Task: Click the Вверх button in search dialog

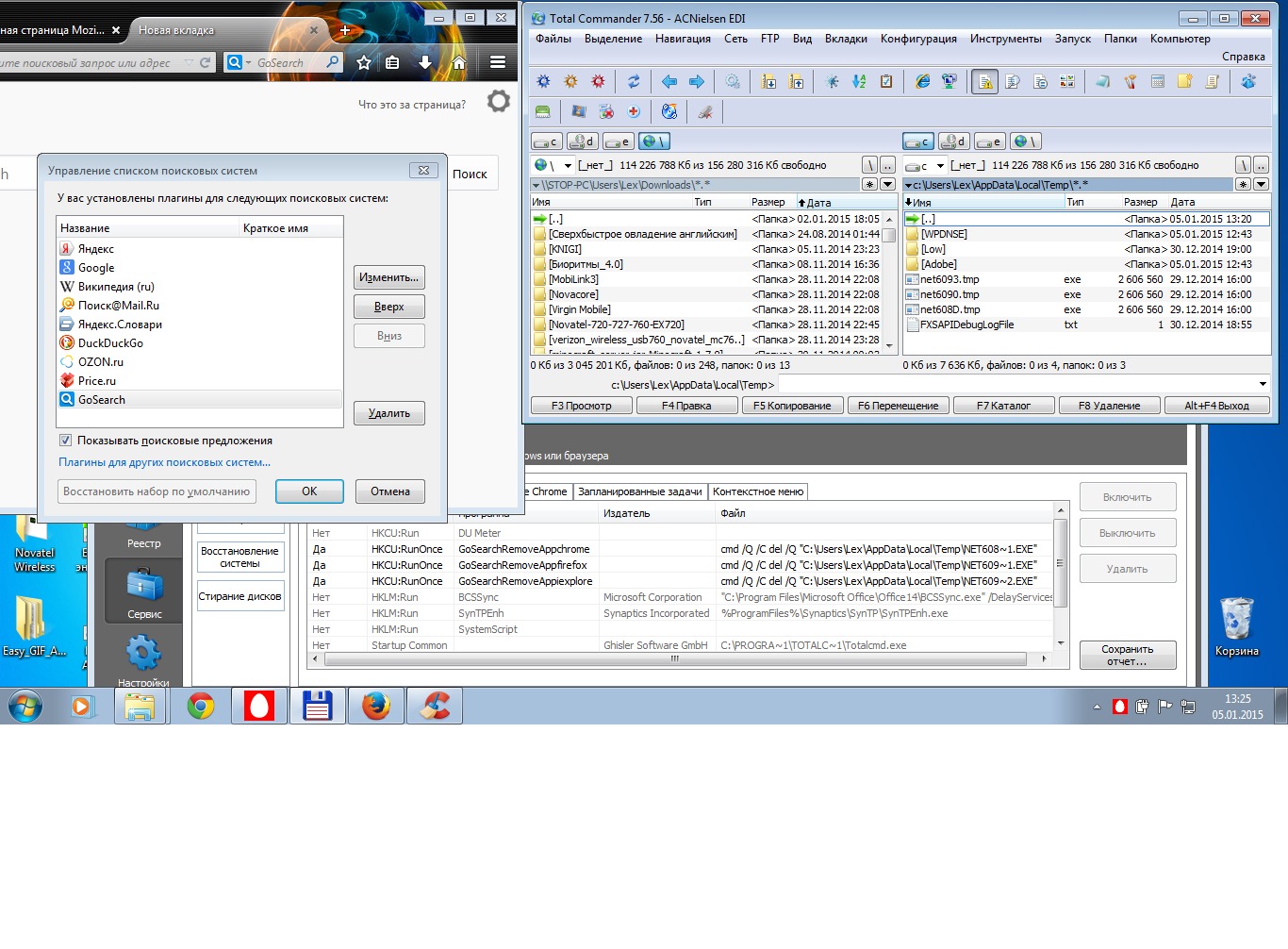Action: [x=389, y=307]
